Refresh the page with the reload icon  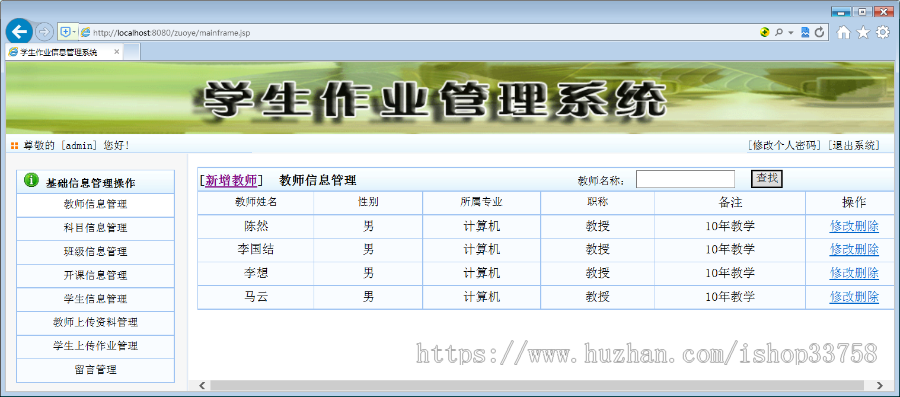[x=819, y=33]
